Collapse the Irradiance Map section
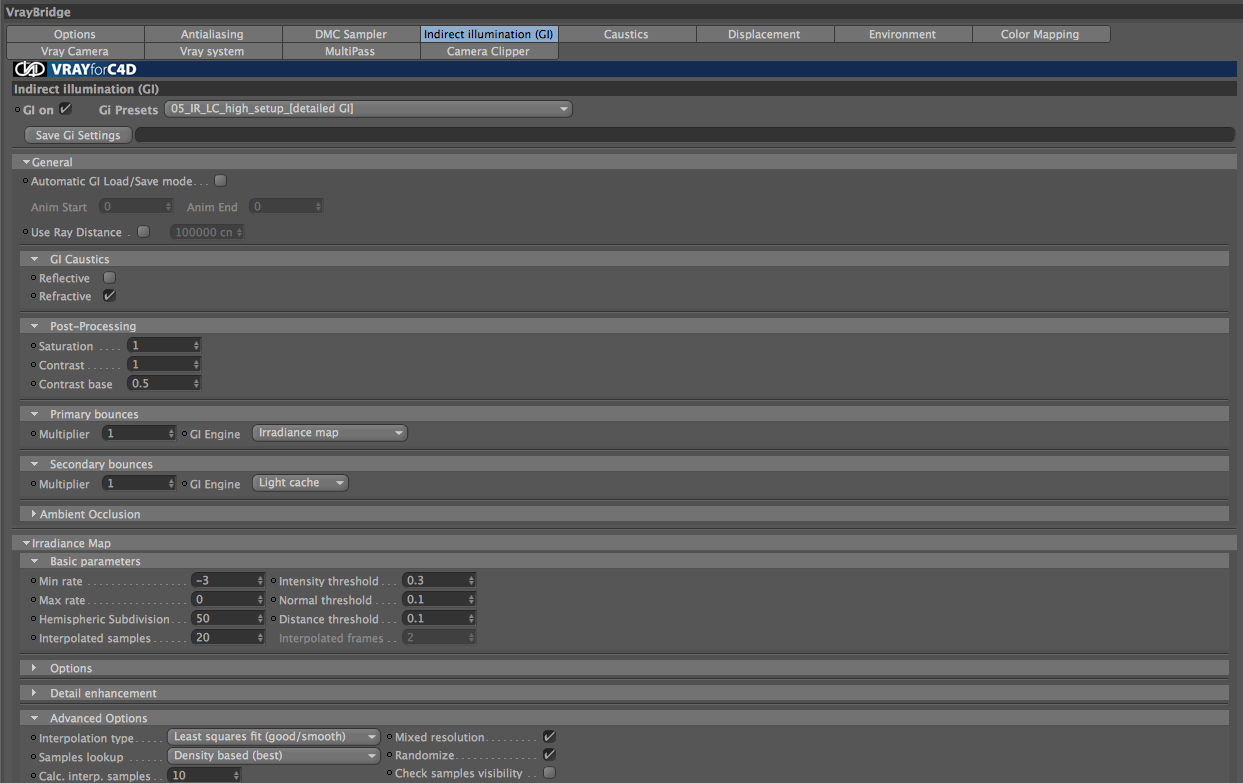The height and width of the screenshot is (783, 1243). coord(27,543)
